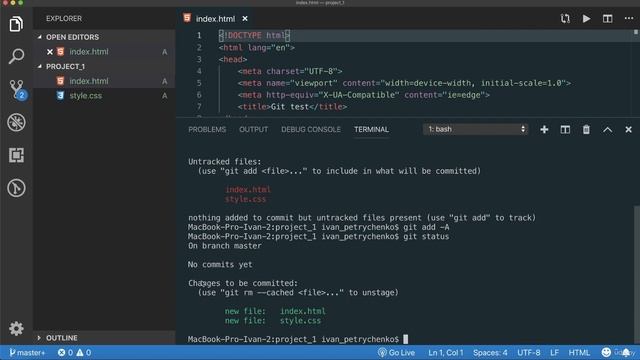Screen dimensions: 640x360
Task: Change language mode via HTML
Action: (579, 353)
